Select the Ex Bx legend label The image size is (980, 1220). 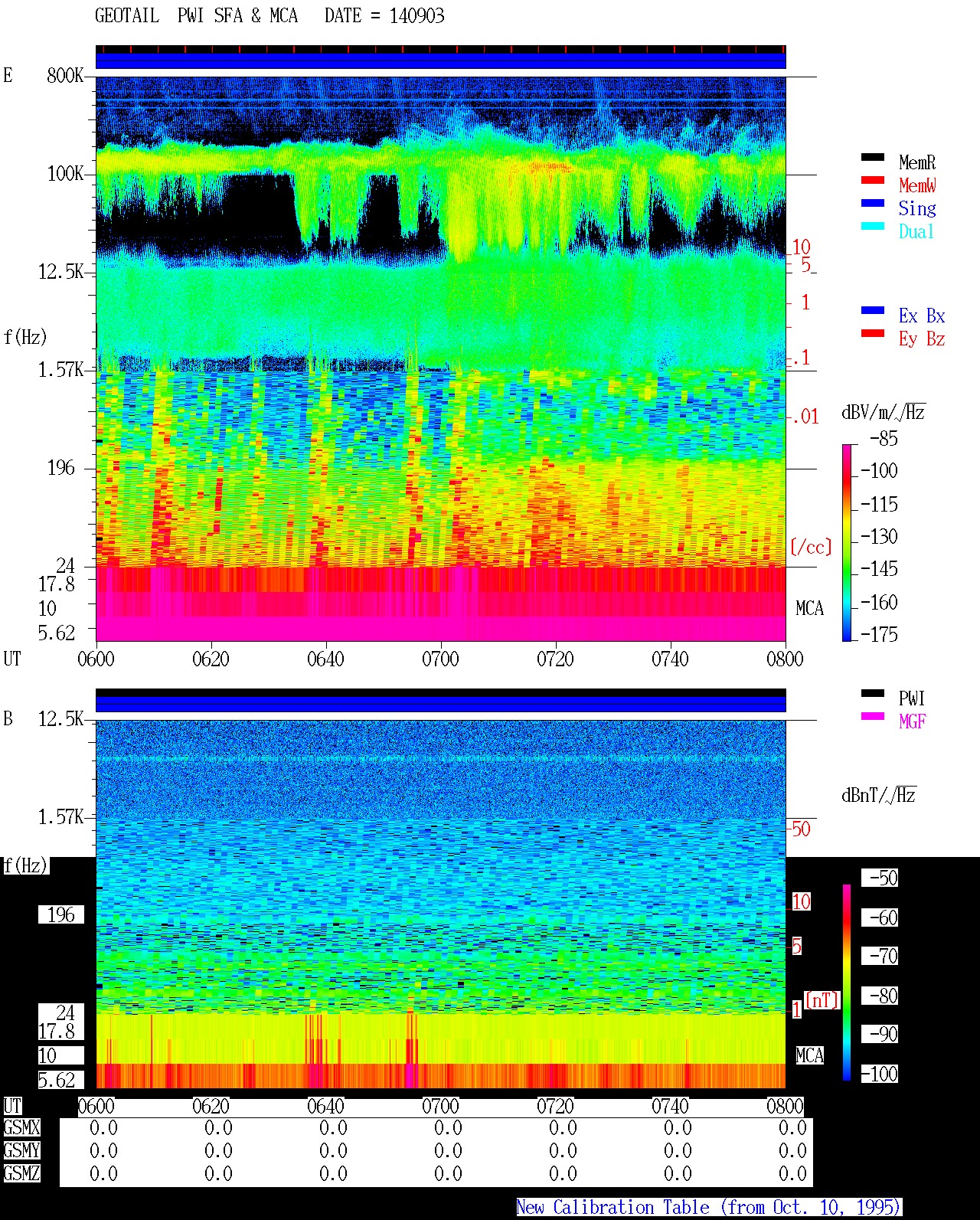click(x=922, y=316)
